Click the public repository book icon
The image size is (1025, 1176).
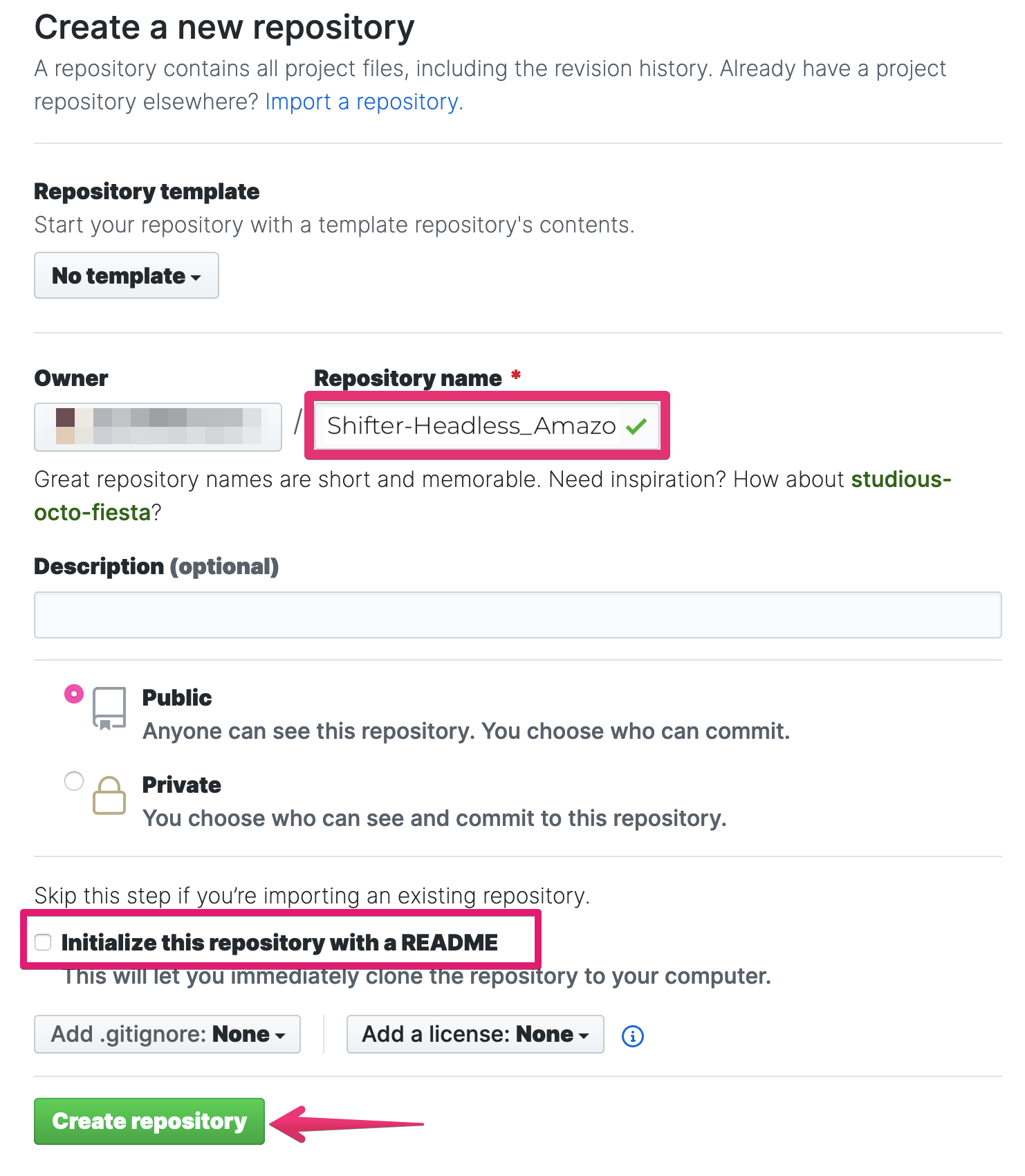coord(109,708)
